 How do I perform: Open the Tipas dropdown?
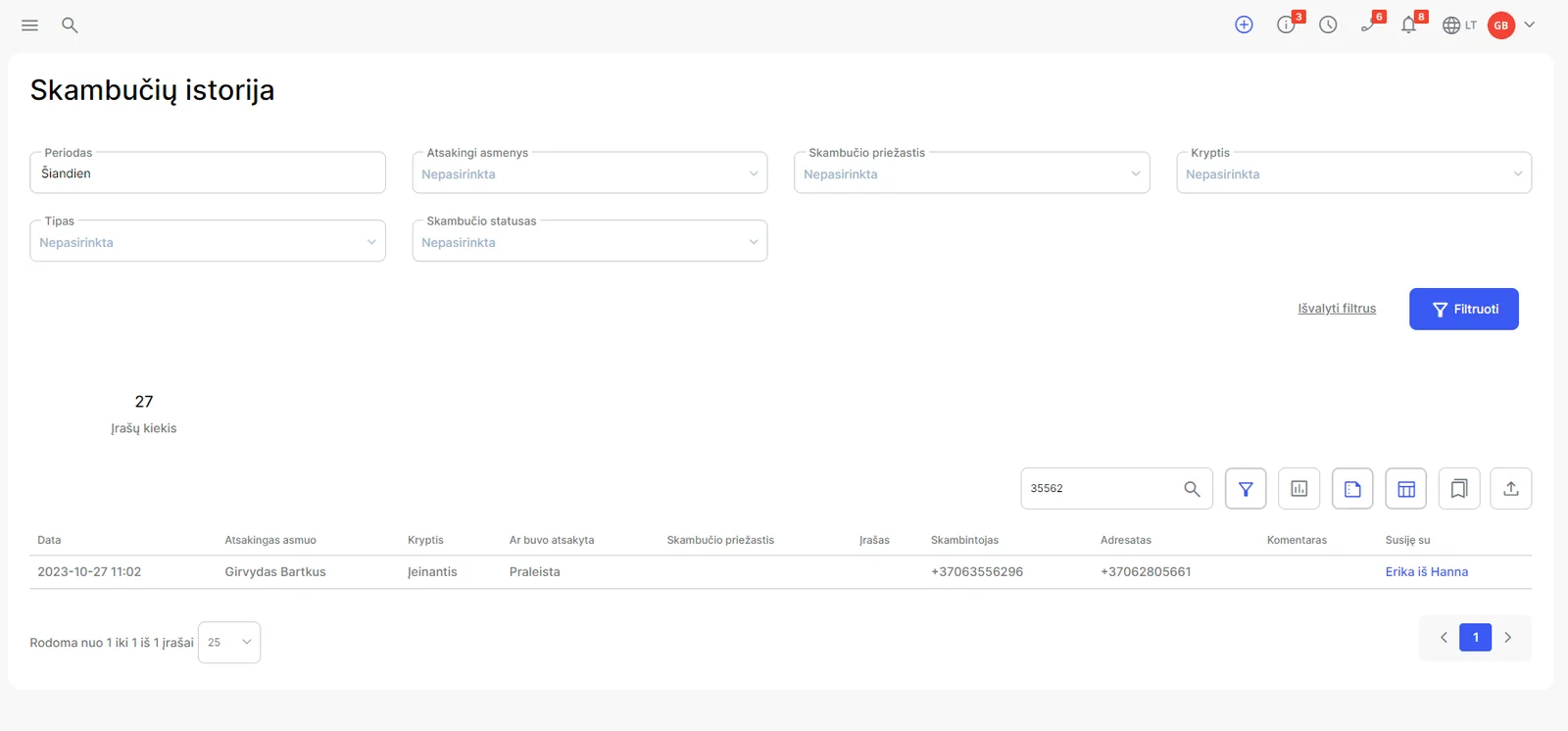pos(208,241)
